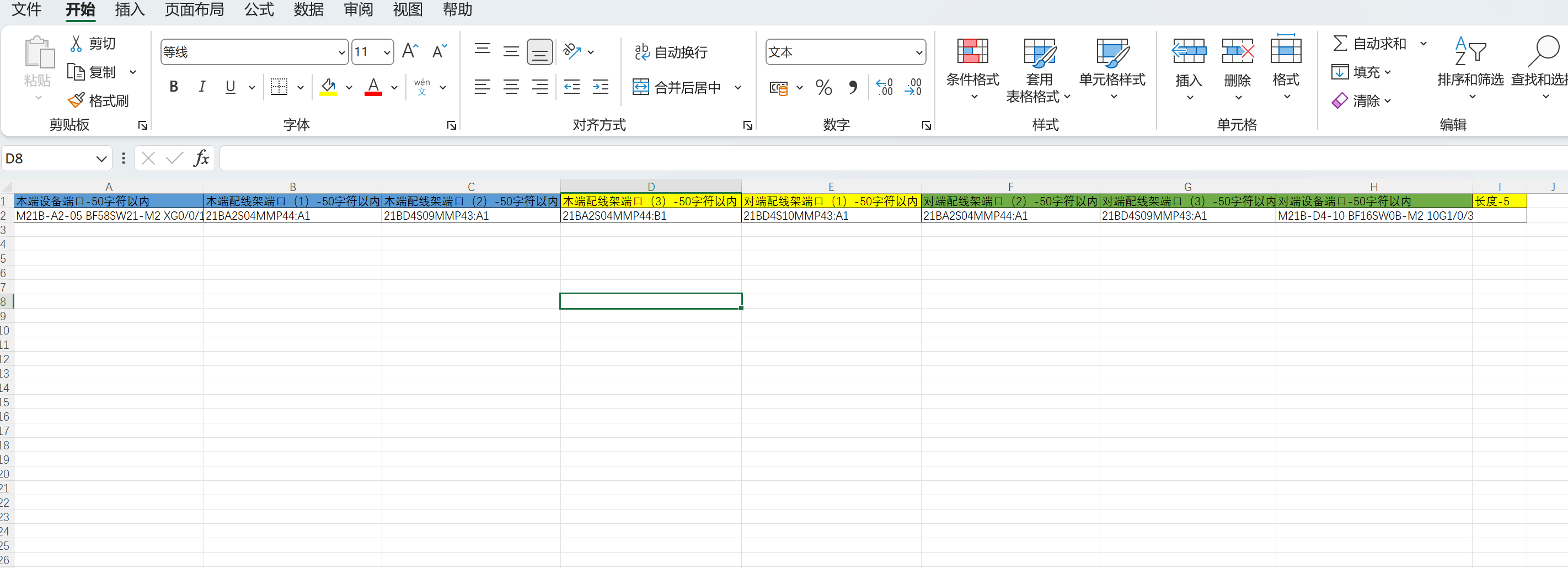The image size is (1568, 568).
Task: Expand the fill color dropdown arrow
Action: tap(349, 87)
